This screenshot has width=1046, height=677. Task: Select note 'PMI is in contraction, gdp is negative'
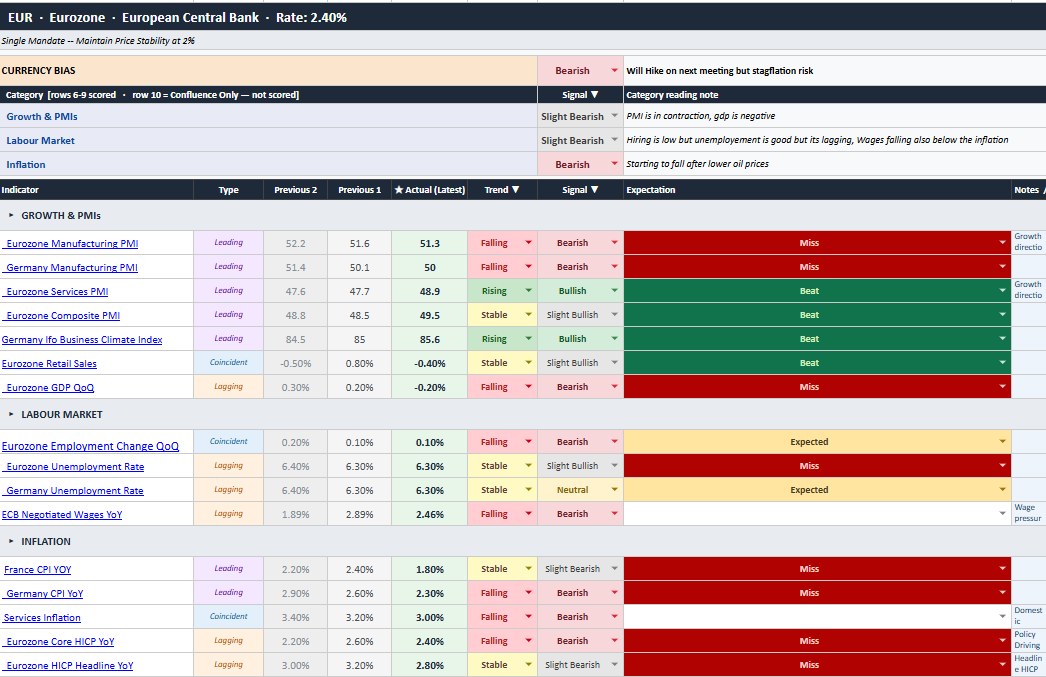[835, 116]
